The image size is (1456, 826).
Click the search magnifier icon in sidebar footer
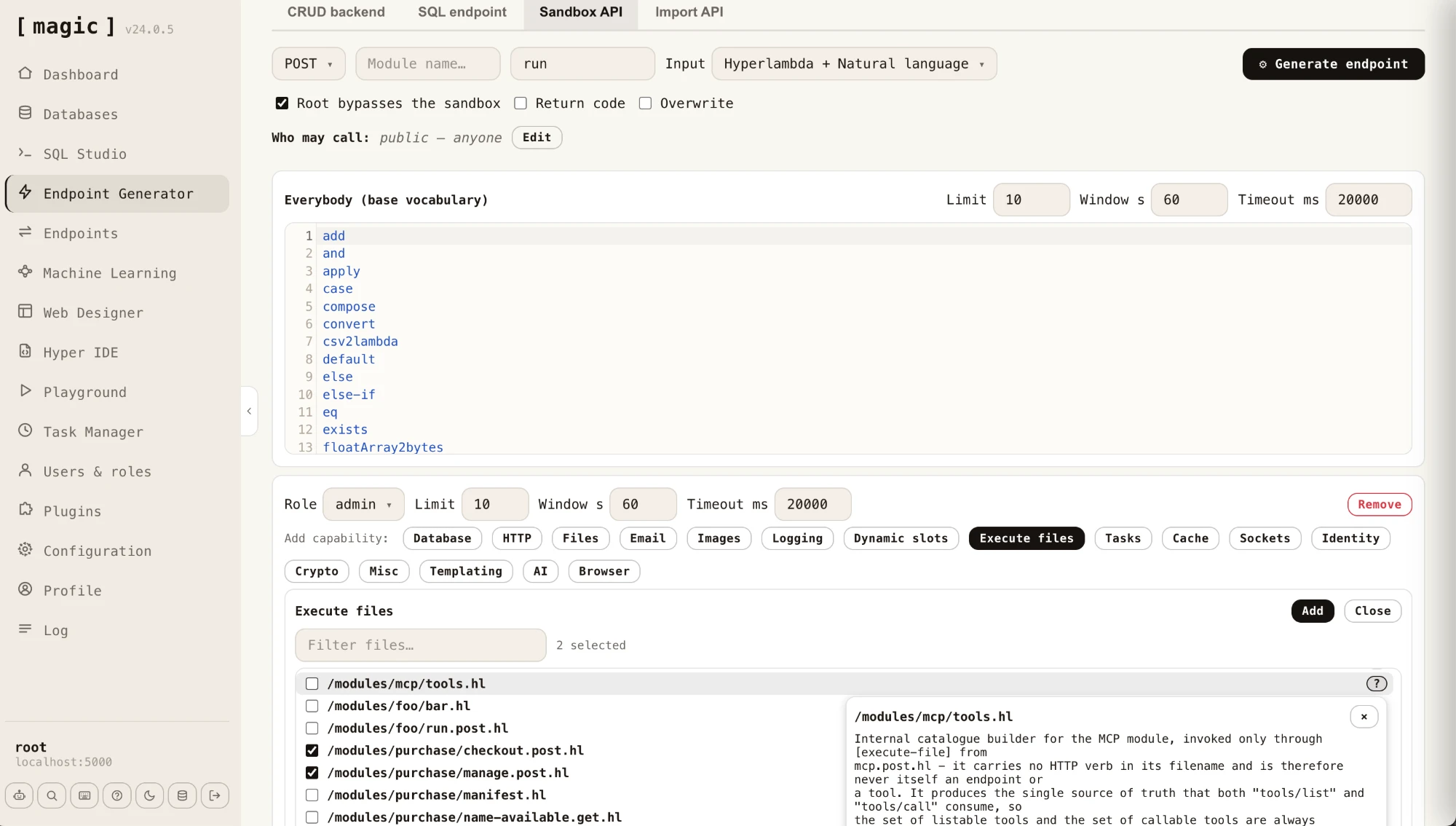[52, 795]
